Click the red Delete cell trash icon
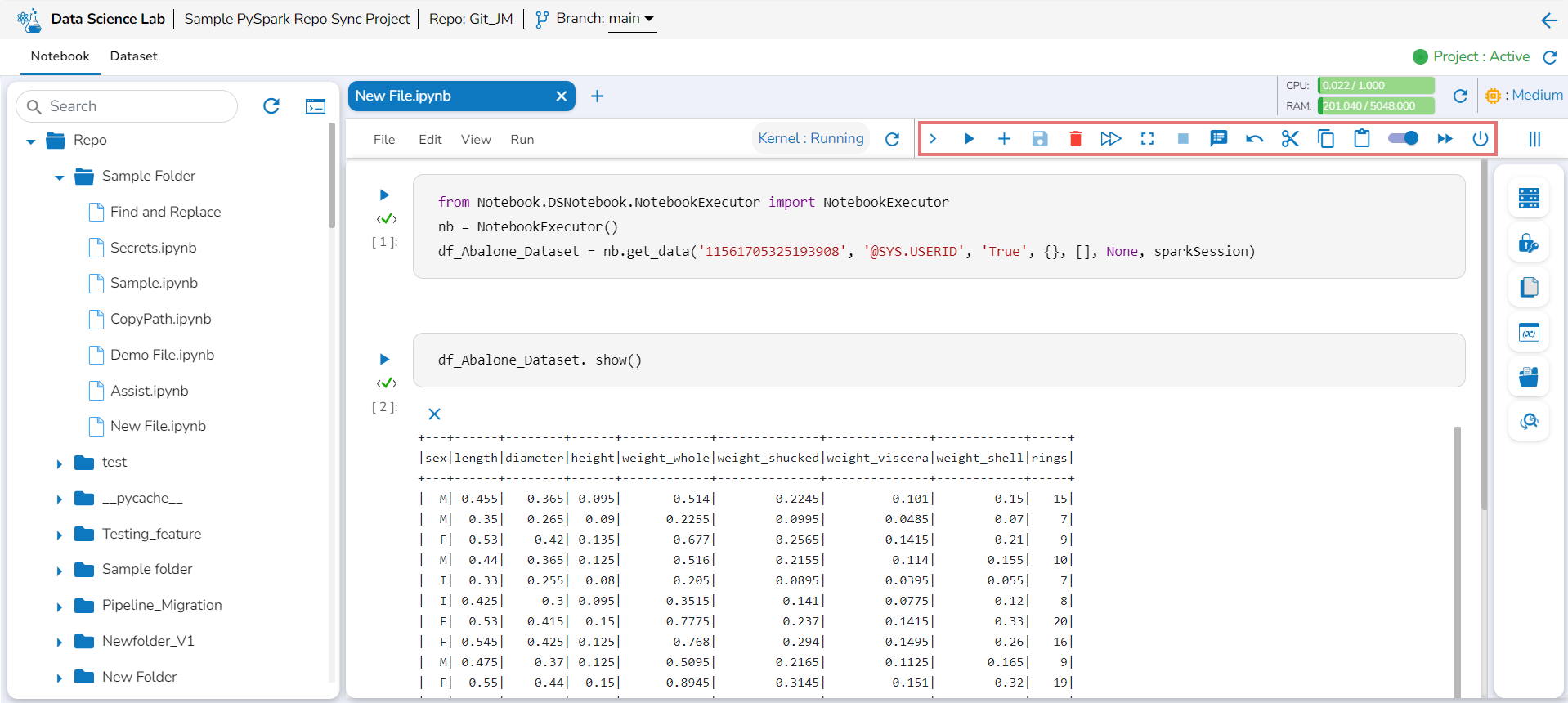 click(x=1075, y=139)
